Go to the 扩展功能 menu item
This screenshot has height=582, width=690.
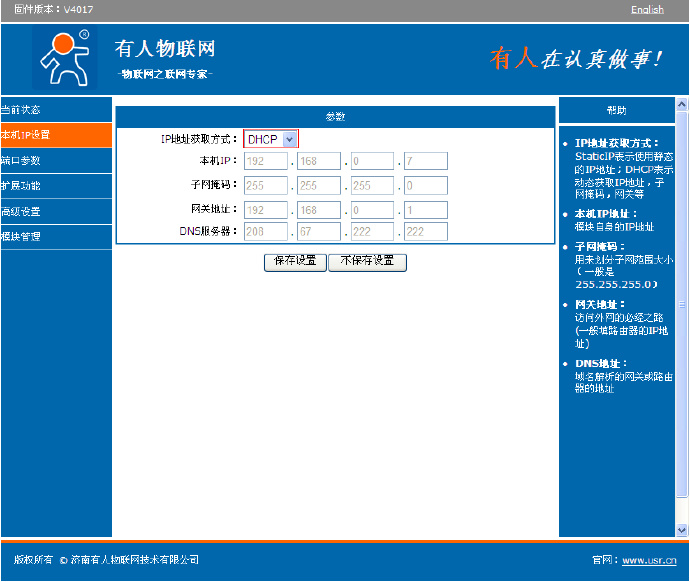point(56,186)
